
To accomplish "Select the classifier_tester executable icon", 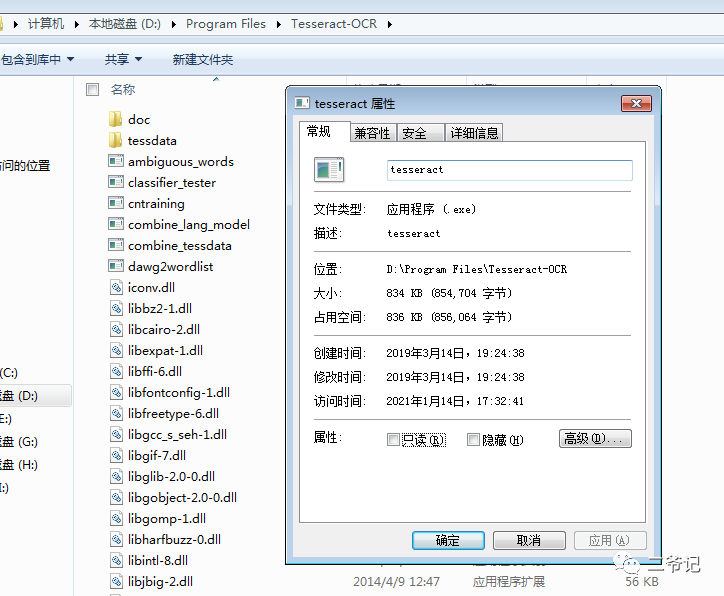I will pyautogui.click(x=116, y=182).
